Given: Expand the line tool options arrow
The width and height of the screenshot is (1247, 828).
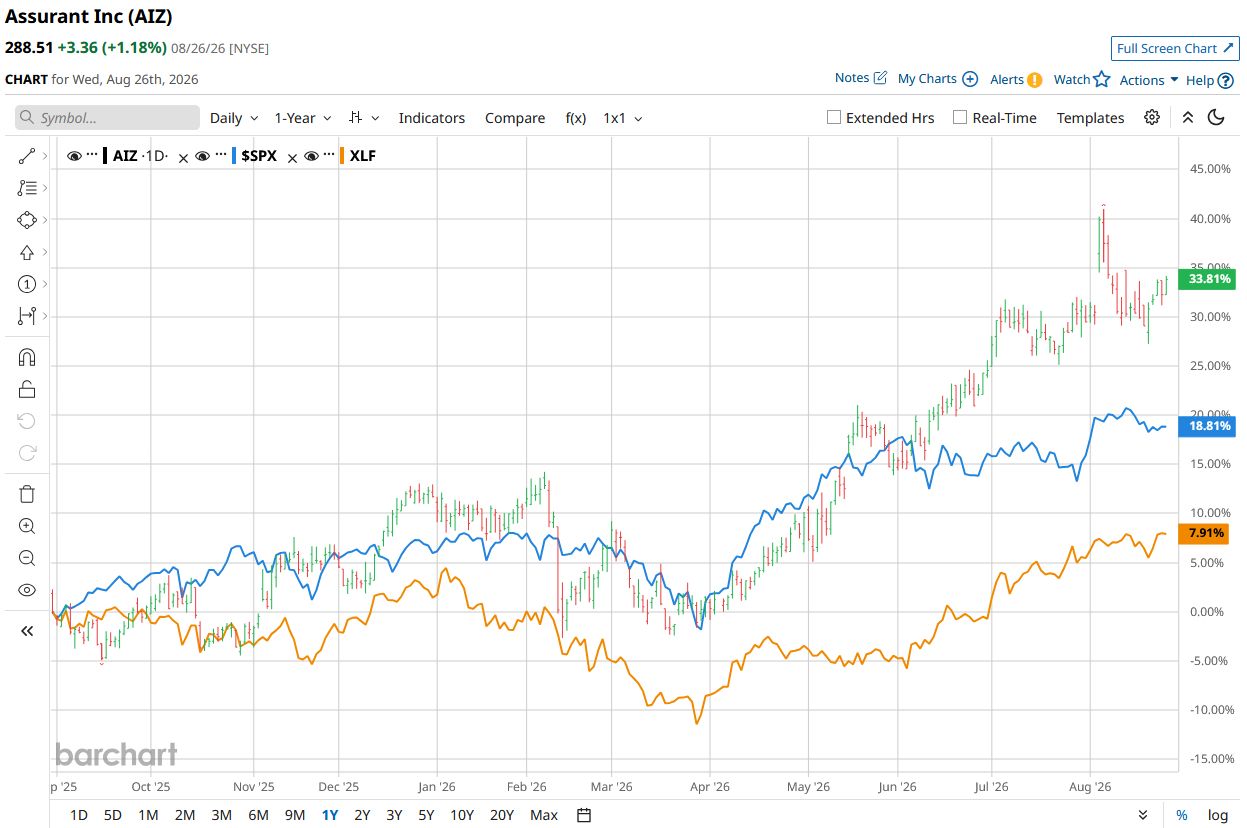Looking at the screenshot, I should coord(44,156).
